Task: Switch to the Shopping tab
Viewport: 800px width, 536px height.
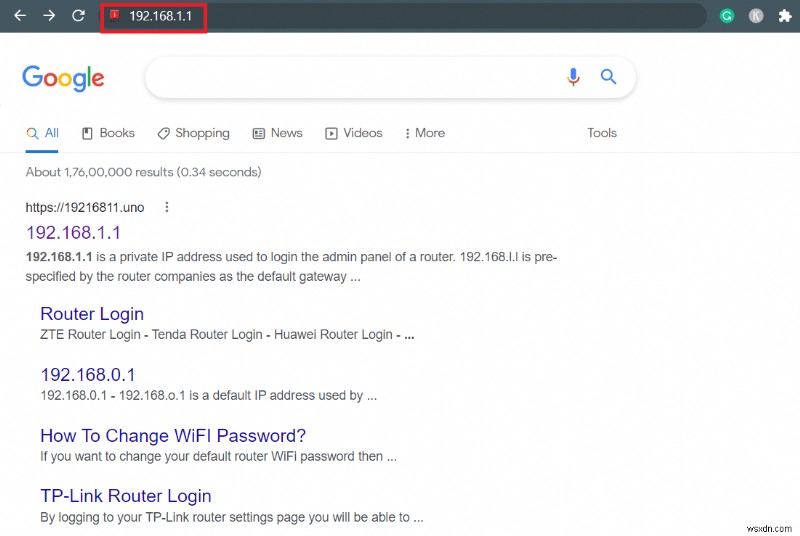Action: [193, 133]
